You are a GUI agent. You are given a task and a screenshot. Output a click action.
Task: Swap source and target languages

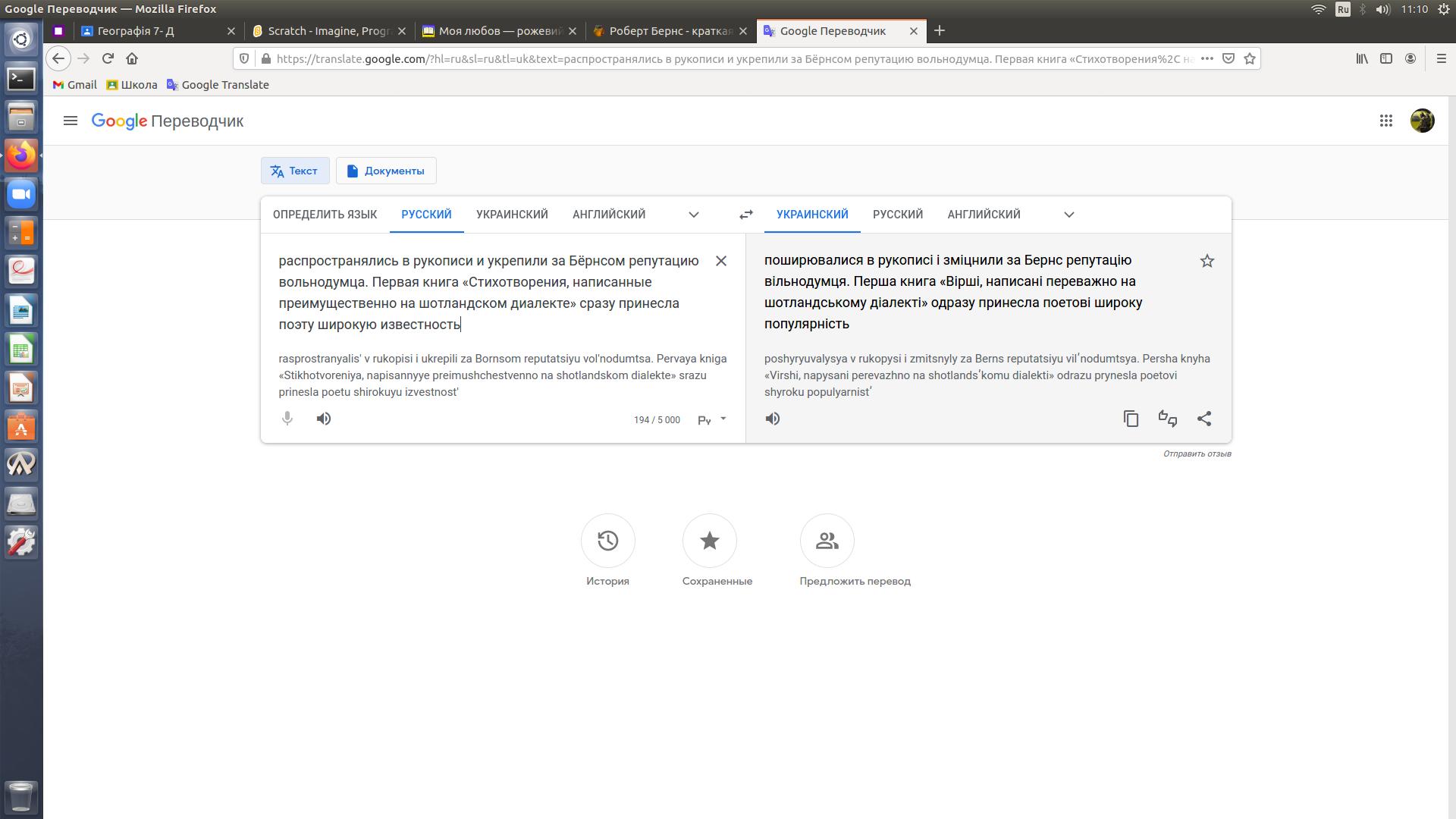pos(746,215)
